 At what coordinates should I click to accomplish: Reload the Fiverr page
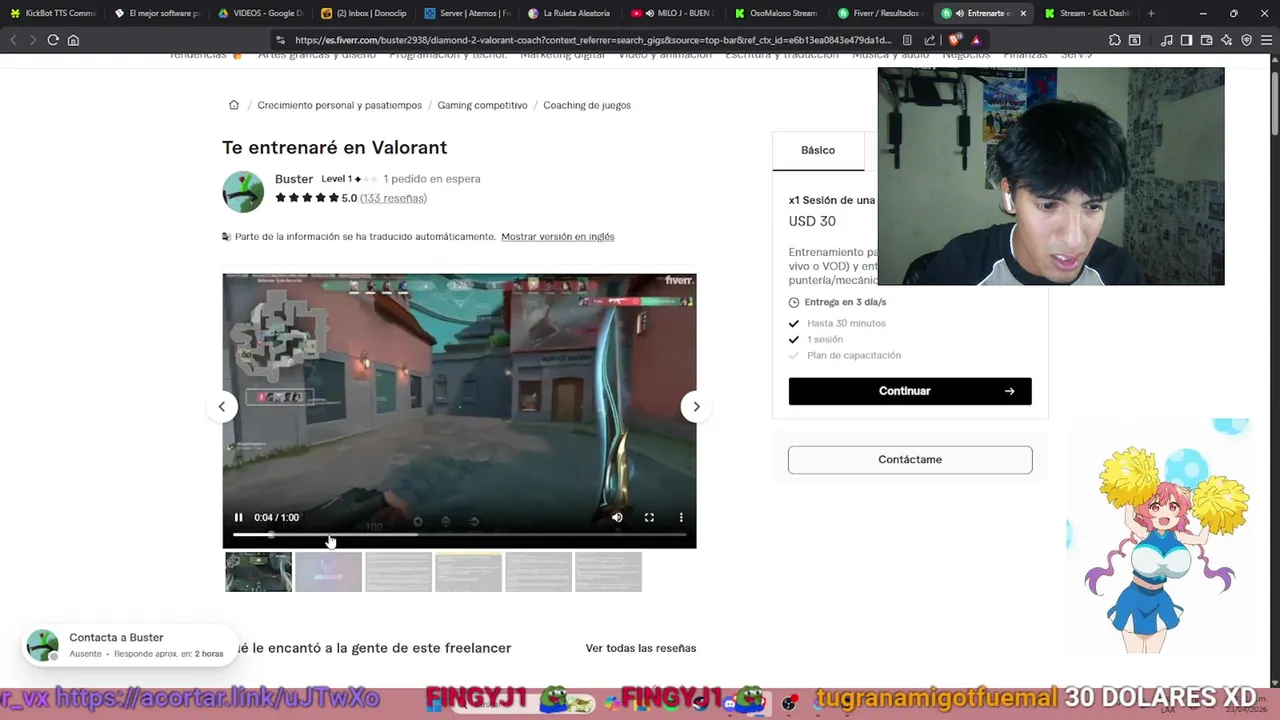pyautogui.click(x=53, y=40)
